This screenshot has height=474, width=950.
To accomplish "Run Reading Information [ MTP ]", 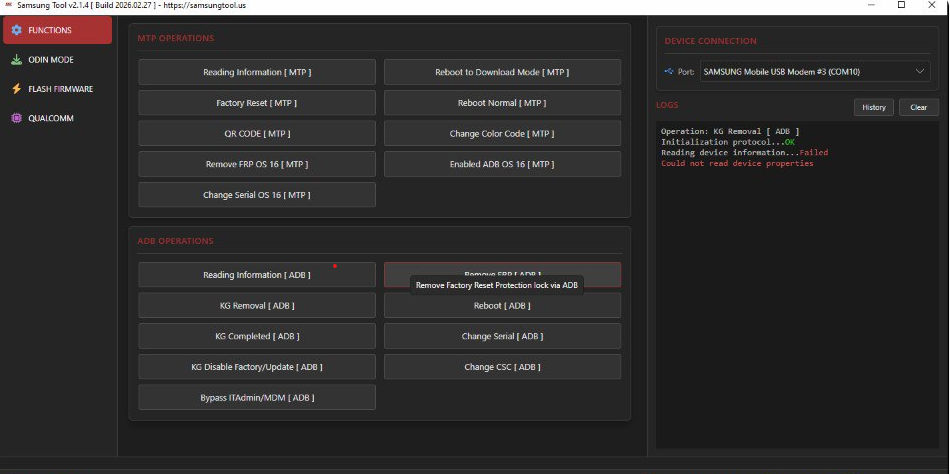I will pos(257,72).
